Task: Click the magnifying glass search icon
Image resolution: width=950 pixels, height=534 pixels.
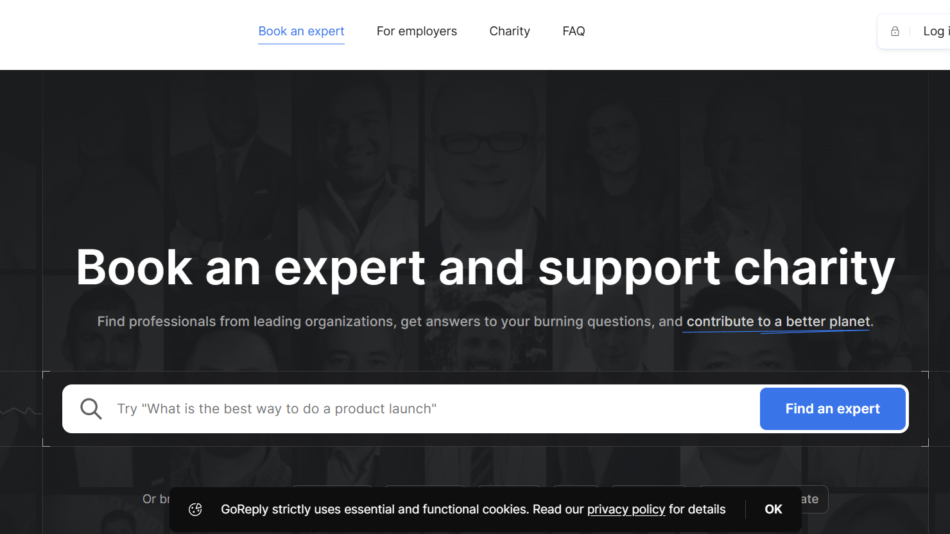Action: tap(91, 409)
